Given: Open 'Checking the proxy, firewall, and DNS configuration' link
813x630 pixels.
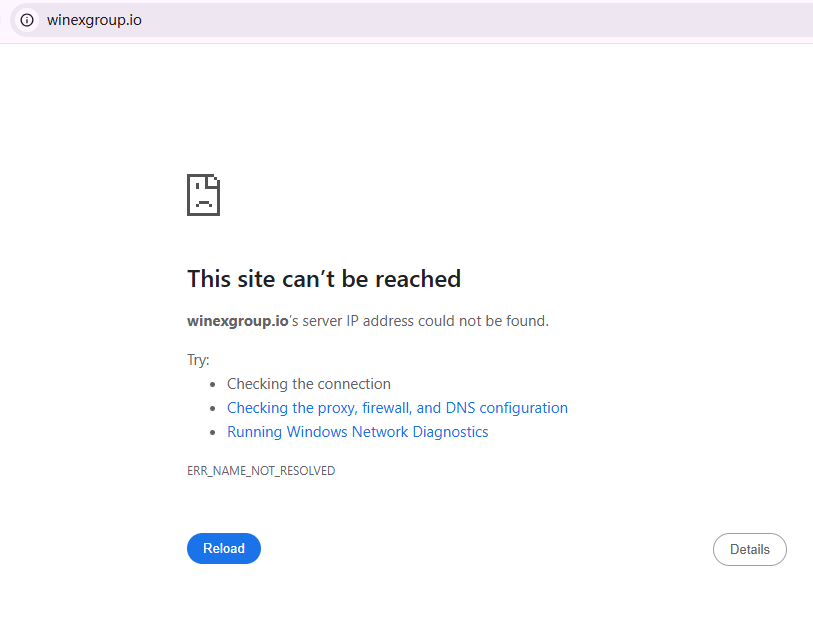Looking at the screenshot, I should [x=397, y=408].
